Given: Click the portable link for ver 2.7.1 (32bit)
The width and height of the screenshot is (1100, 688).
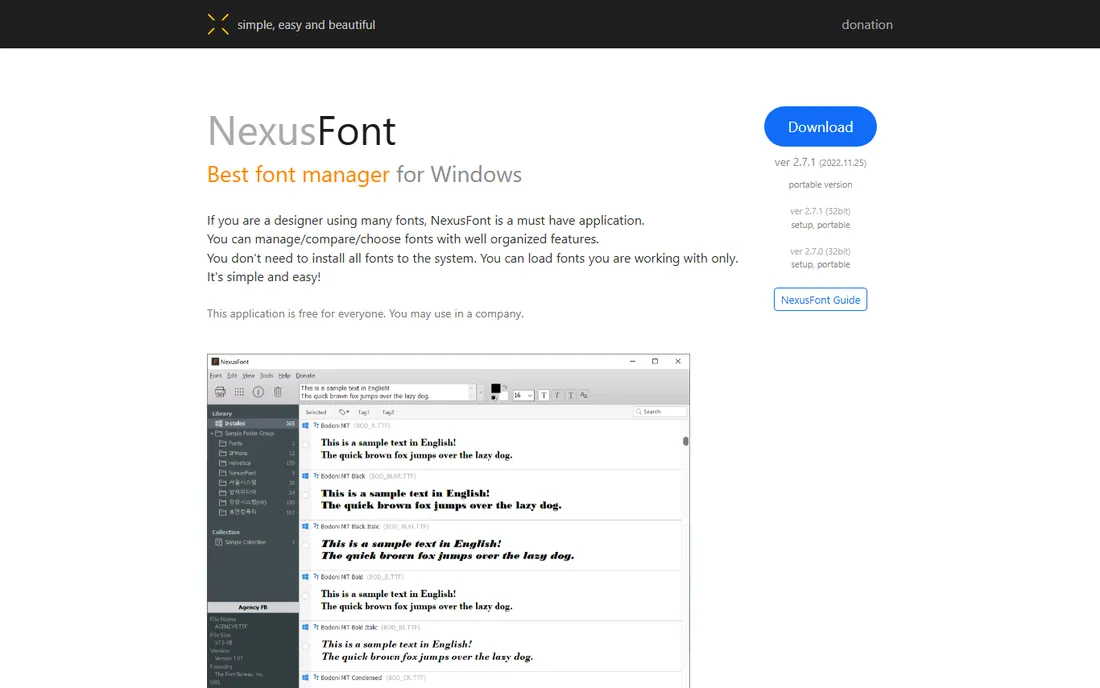Looking at the screenshot, I should 833,225.
